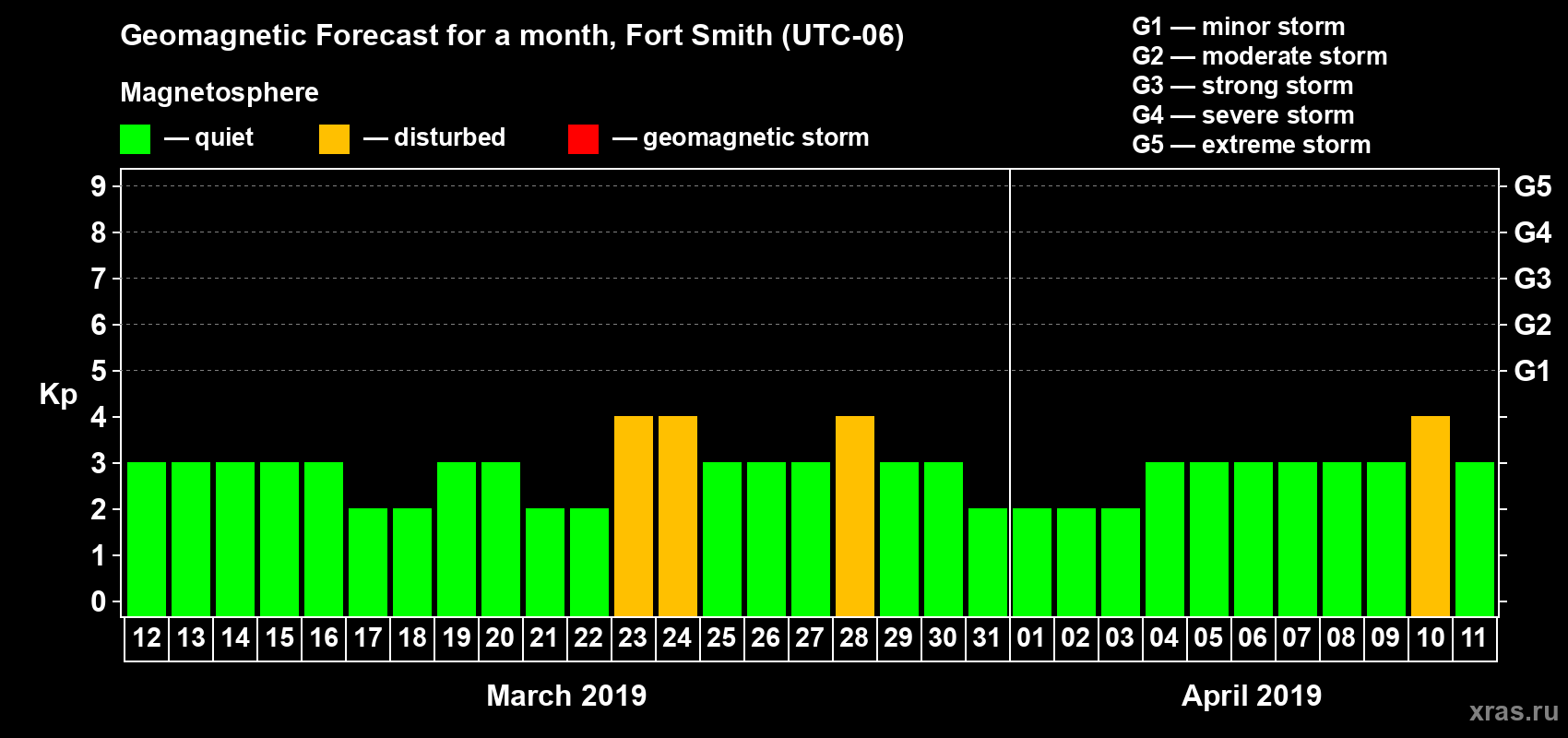Viewport: 1568px width, 738px height.
Task: Click date label 27 on the axis
Action: [810, 638]
